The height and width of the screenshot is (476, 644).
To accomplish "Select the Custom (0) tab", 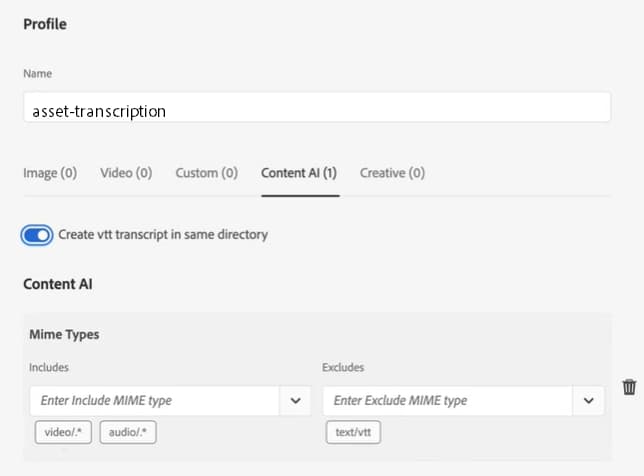I will click(206, 173).
